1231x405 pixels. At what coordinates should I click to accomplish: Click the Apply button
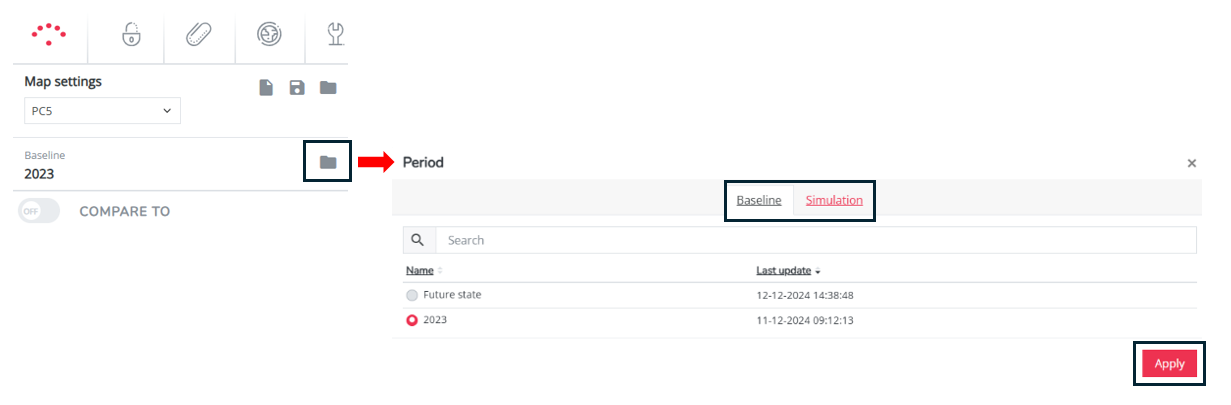click(x=1169, y=364)
